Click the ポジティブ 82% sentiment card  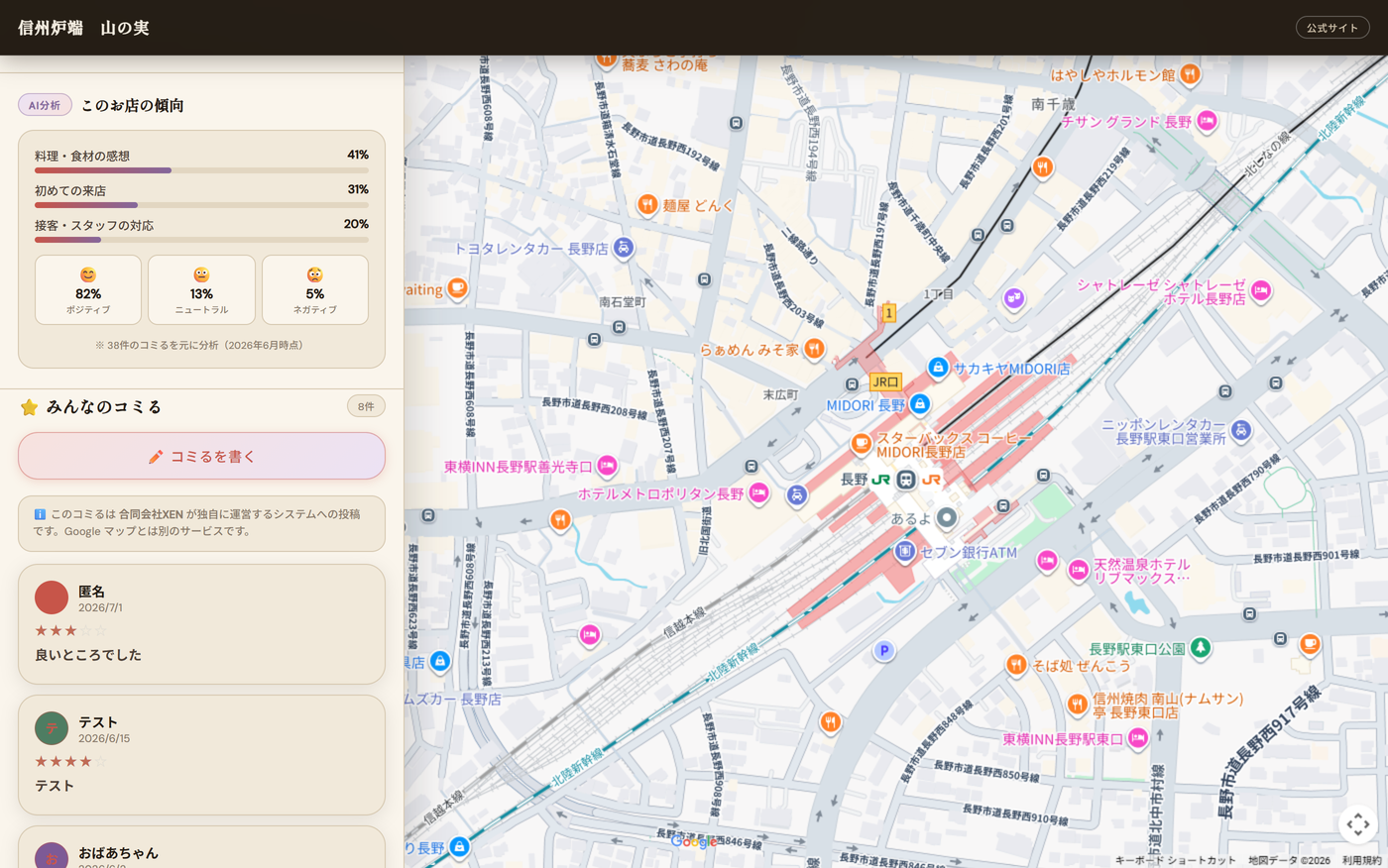88,289
